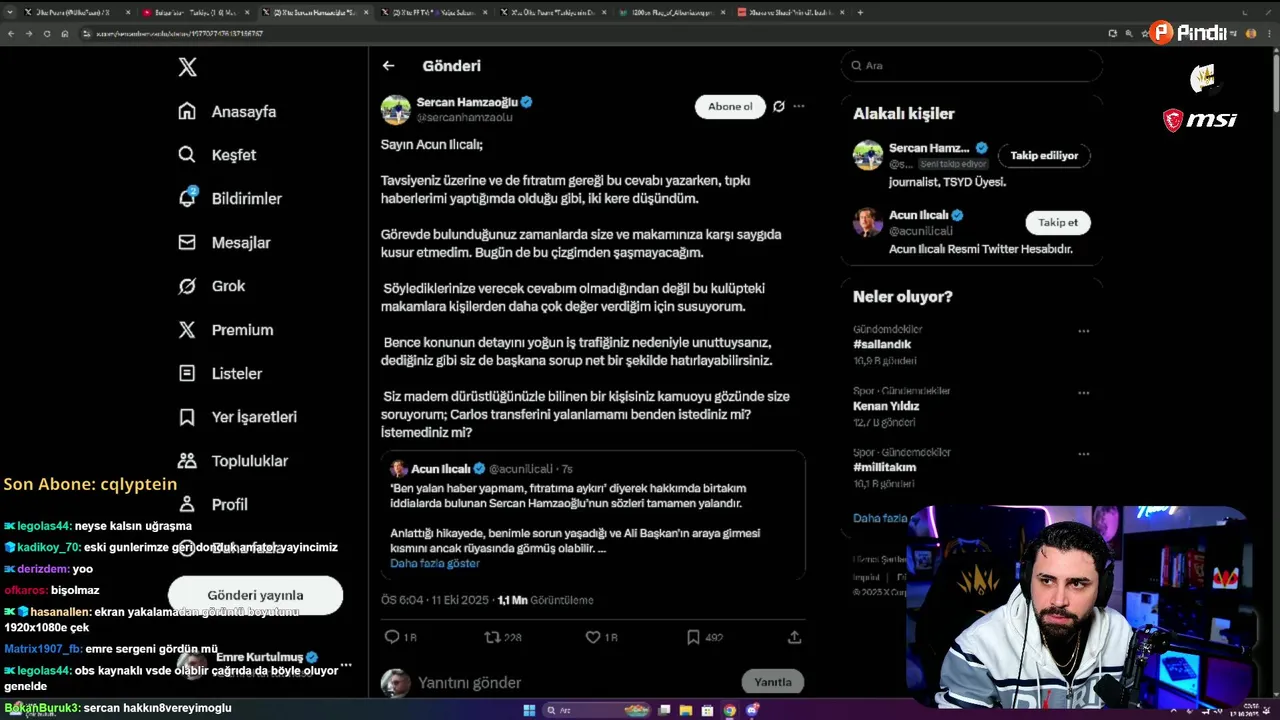Viewport: 1280px width, 720px height.
Task: Click Takip et for Acun Ilıcalı
Action: point(1058,222)
